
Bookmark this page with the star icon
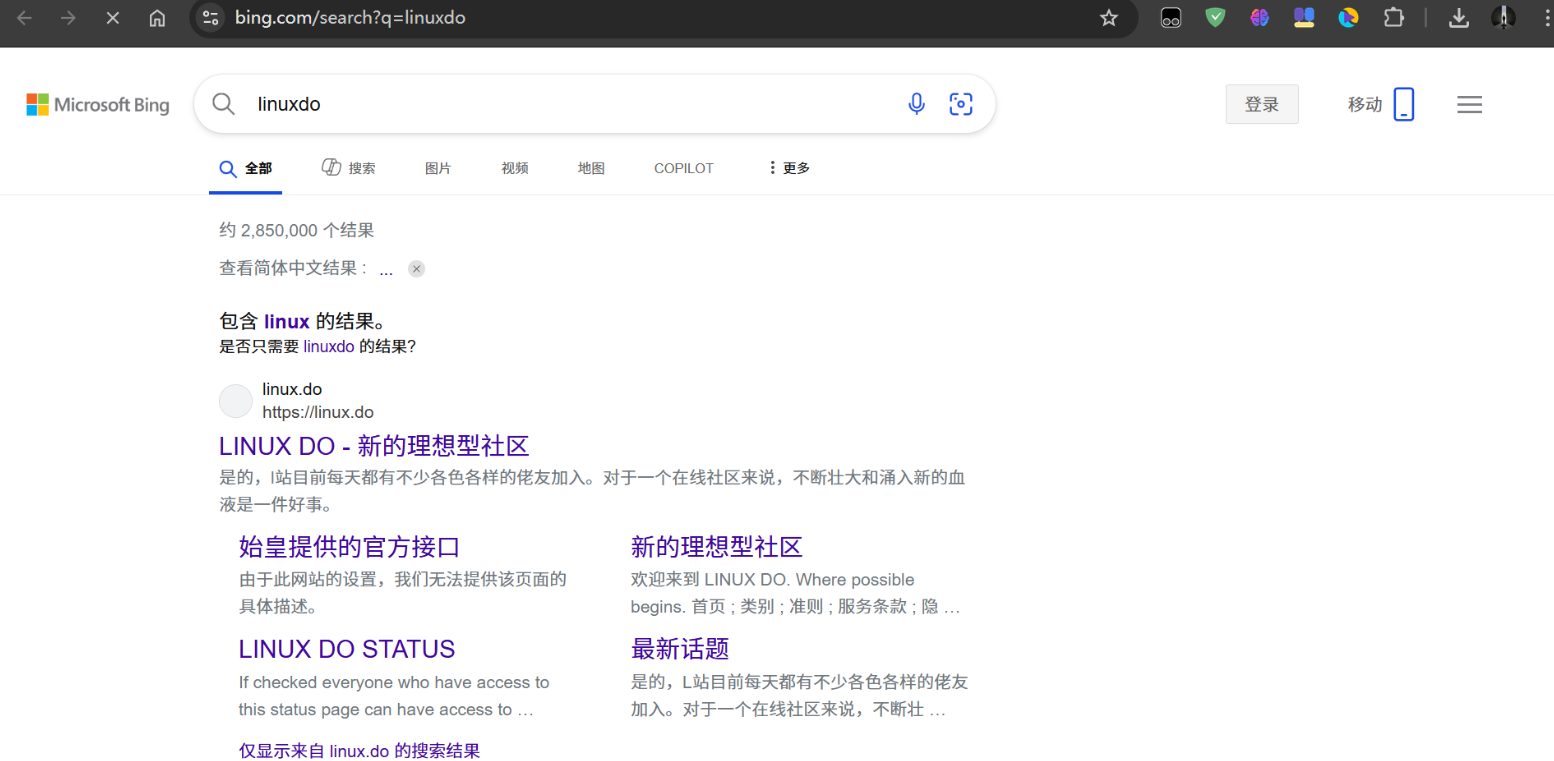1108,18
